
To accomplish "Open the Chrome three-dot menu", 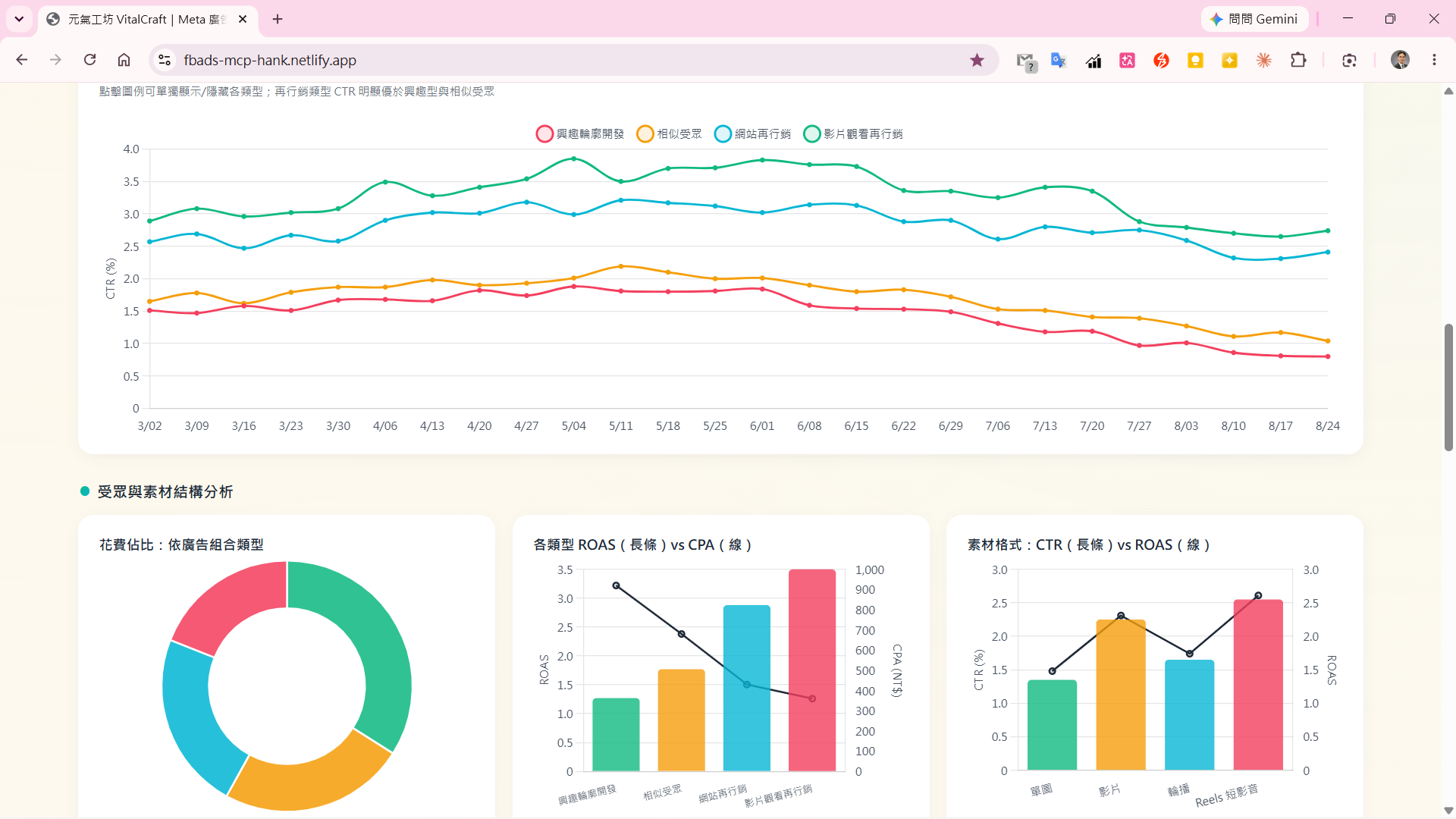I will pyautogui.click(x=1434, y=60).
